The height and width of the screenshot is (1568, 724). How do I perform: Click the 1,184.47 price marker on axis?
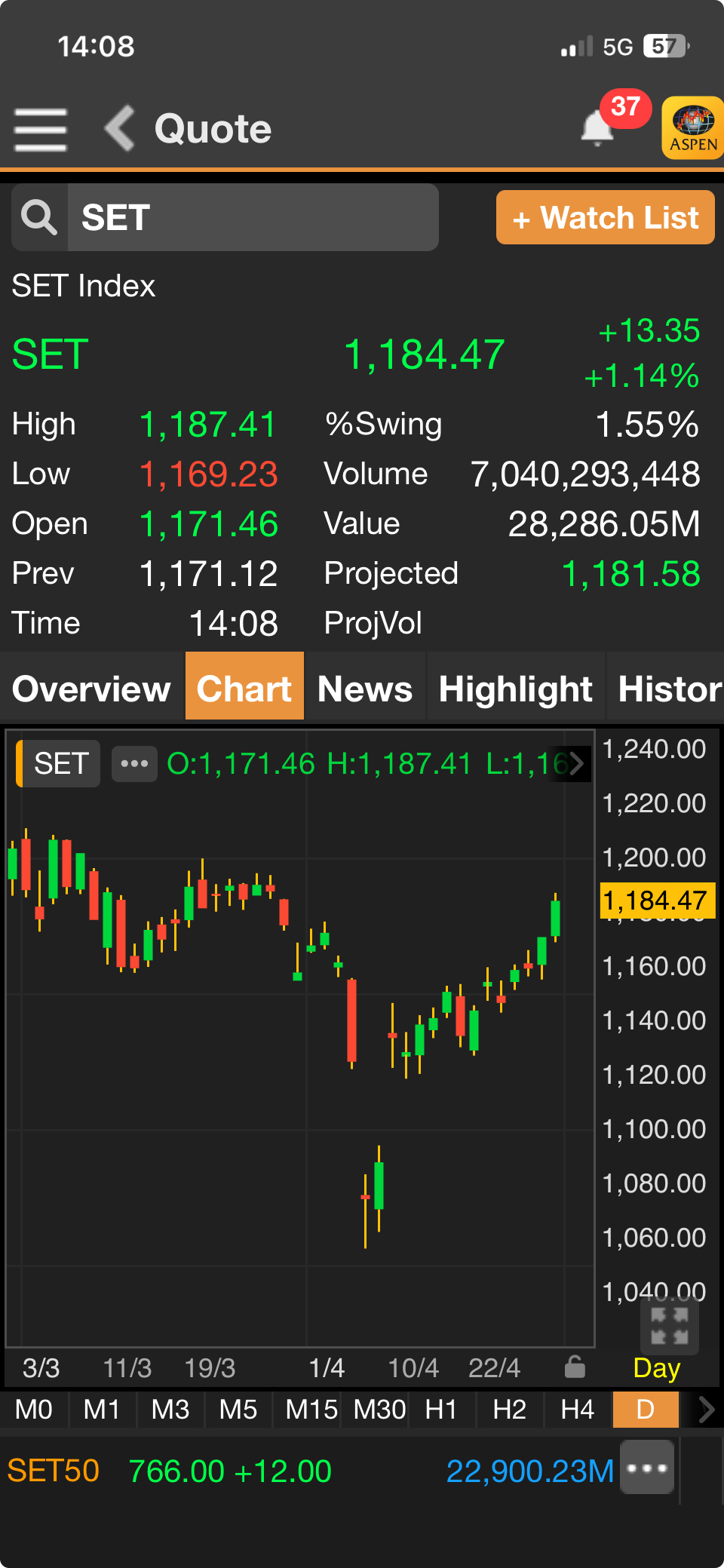[655, 901]
